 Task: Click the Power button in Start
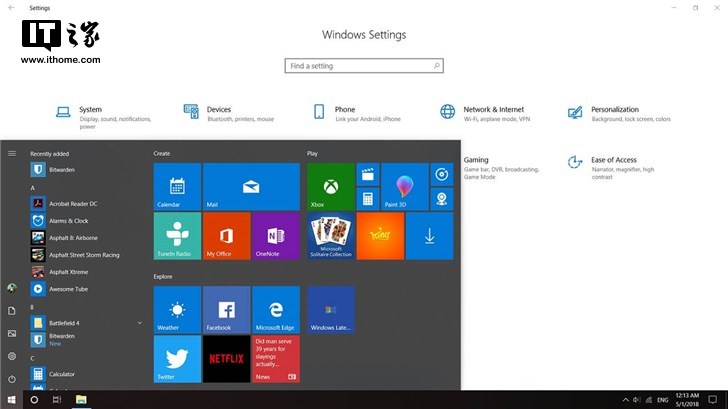(12, 379)
